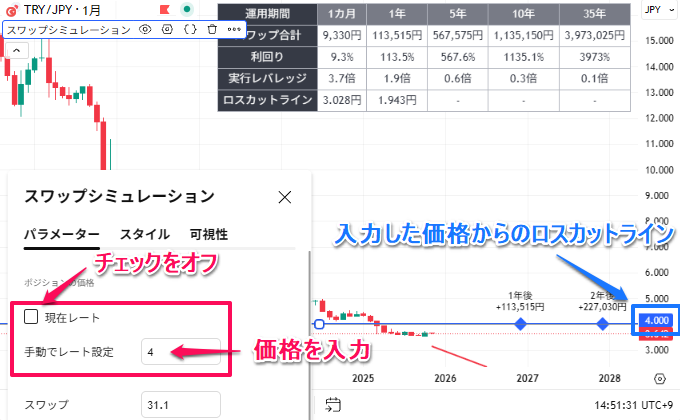680x420 pixels.
Task: Click the 2026 time axis label
Action: pos(445,378)
